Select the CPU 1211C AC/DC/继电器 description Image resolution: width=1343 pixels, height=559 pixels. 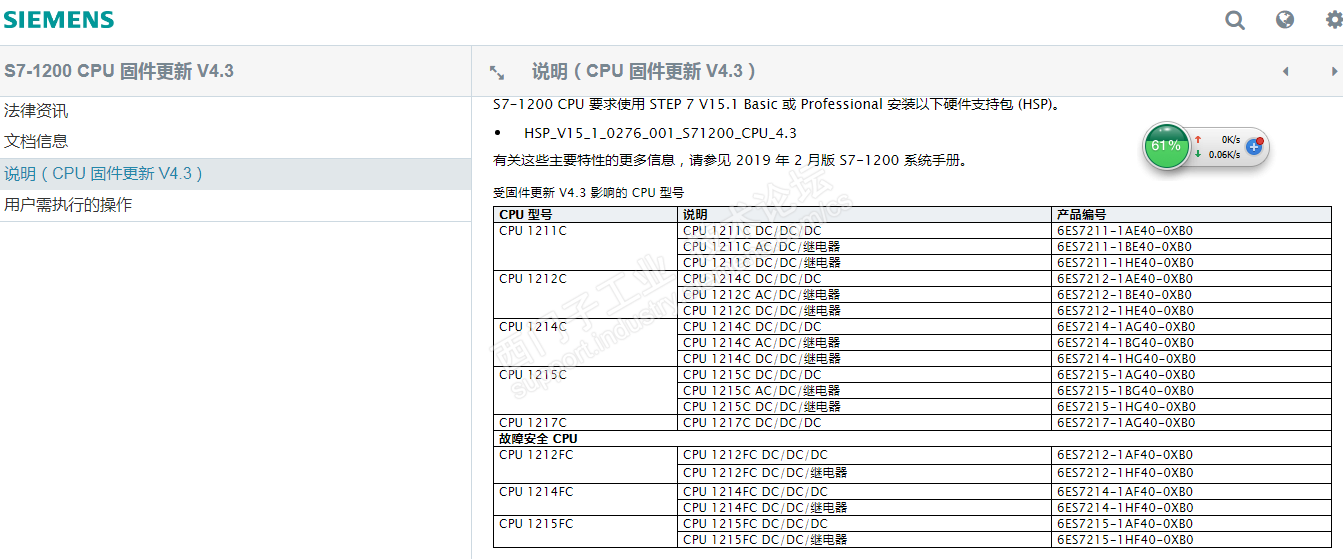pyautogui.click(x=762, y=247)
